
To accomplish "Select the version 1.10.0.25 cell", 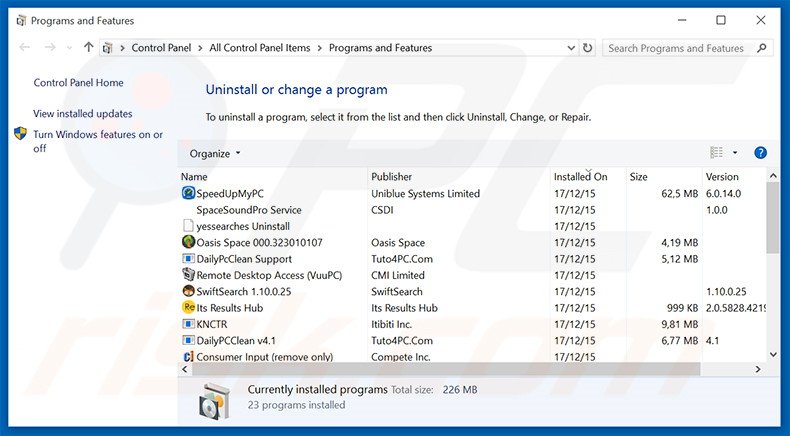I will tap(726, 291).
